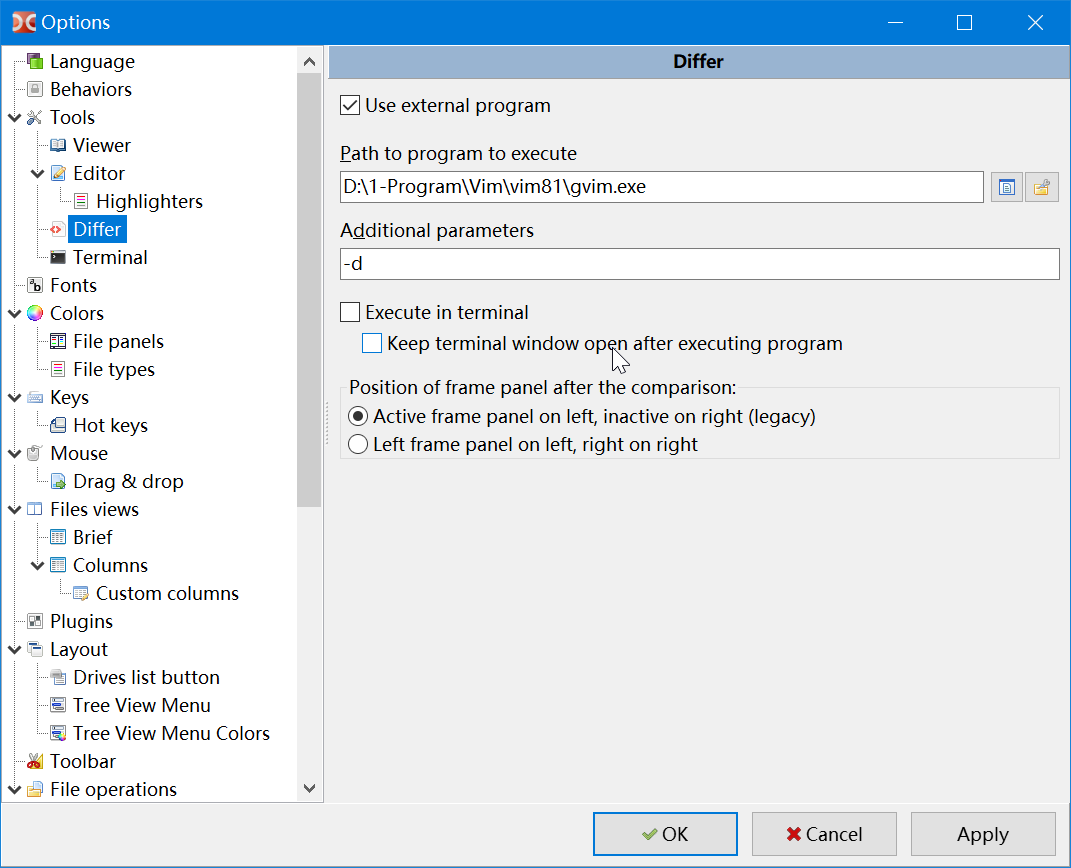Check Keep terminal window open option
Screen dimensions: 1071x868
pyautogui.click(x=372, y=344)
